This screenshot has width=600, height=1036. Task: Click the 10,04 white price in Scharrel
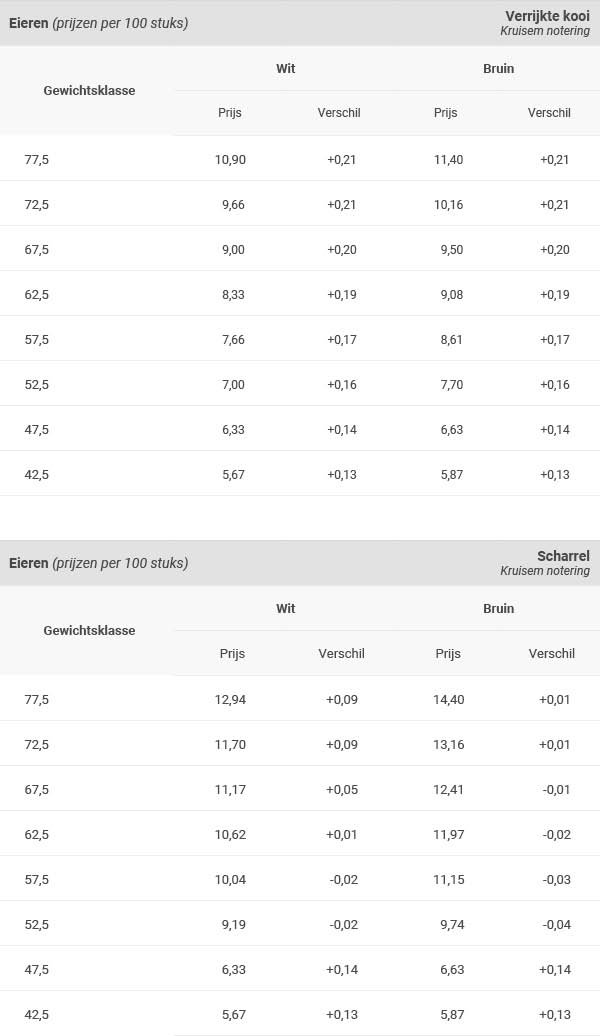point(230,879)
